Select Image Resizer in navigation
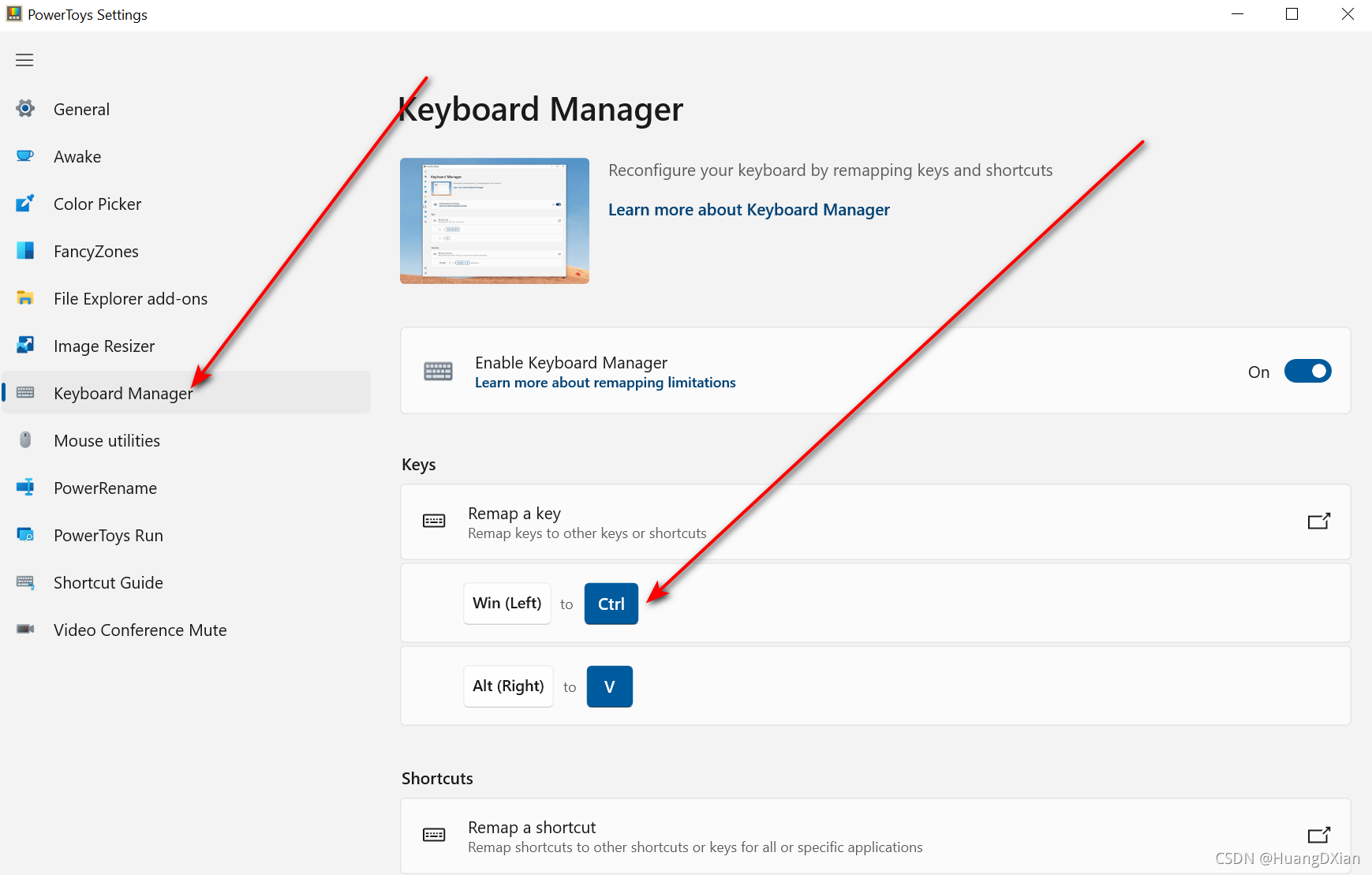 pos(186,346)
